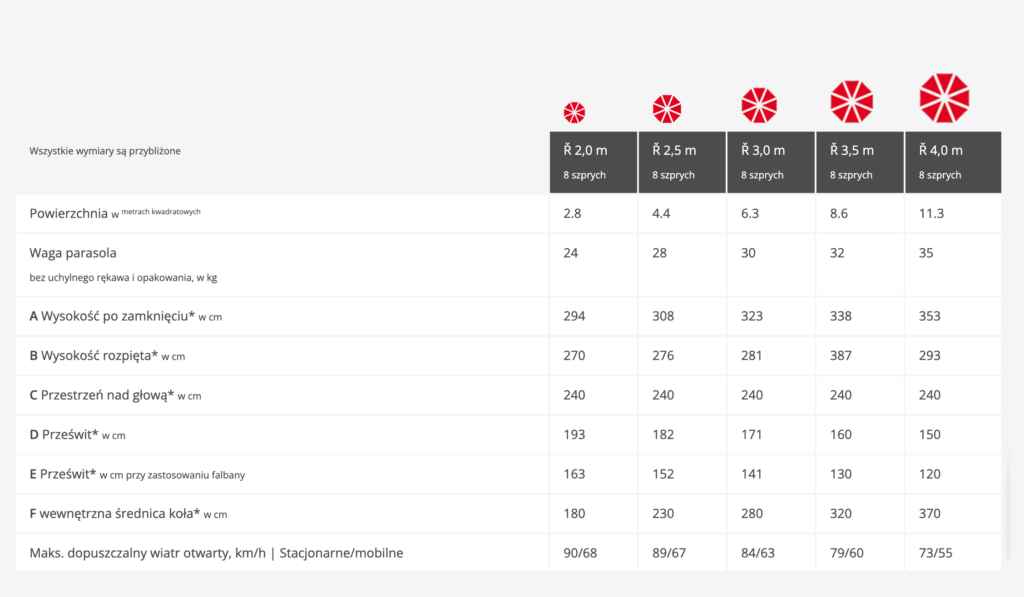
Task: Click the umbrella icon above 3,0 m column
Action: (x=759, y=105)
